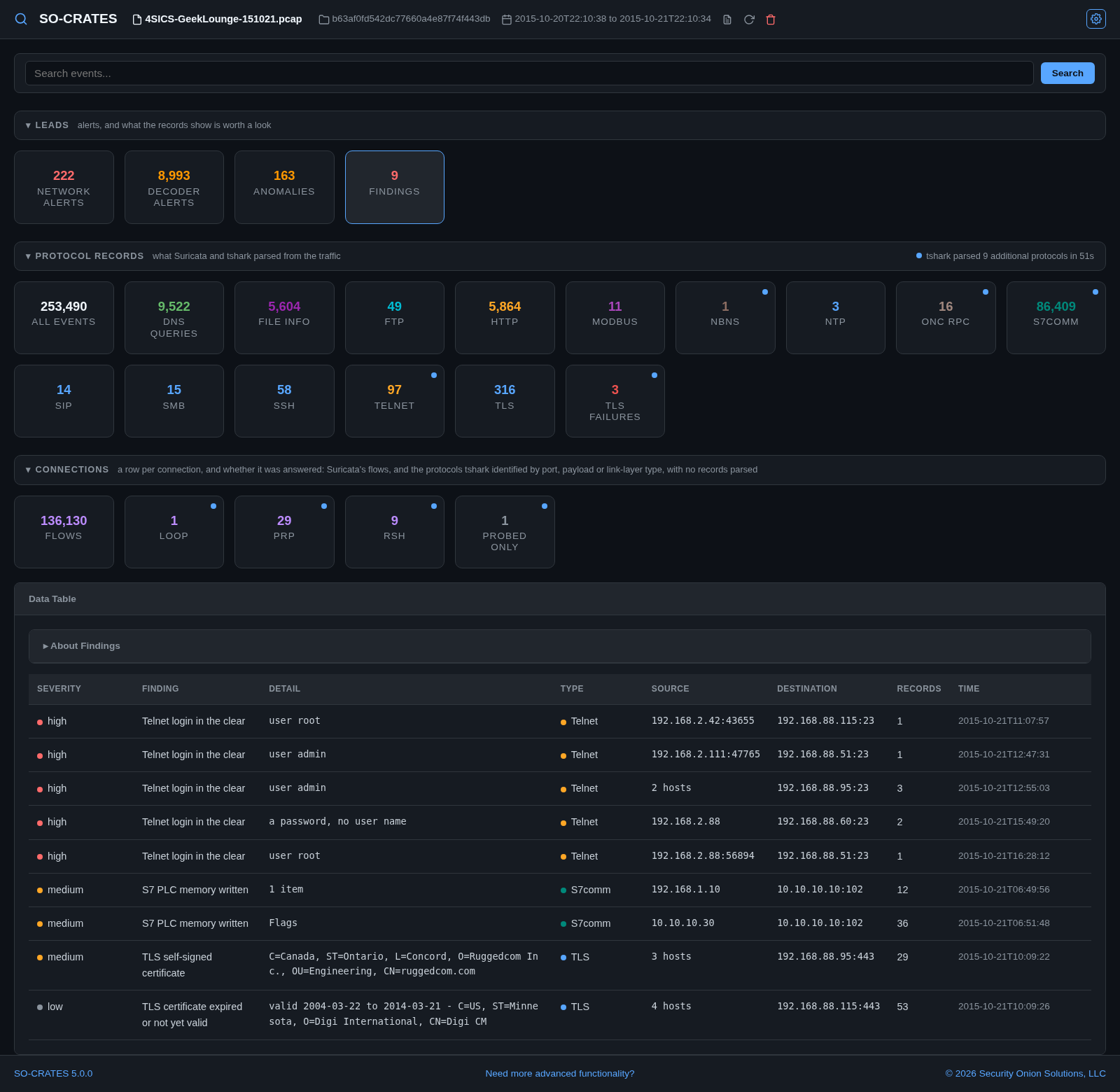Click the Search events input field
The height and width of the screenshot is (1092, 1120).
[x=529, y=73]
